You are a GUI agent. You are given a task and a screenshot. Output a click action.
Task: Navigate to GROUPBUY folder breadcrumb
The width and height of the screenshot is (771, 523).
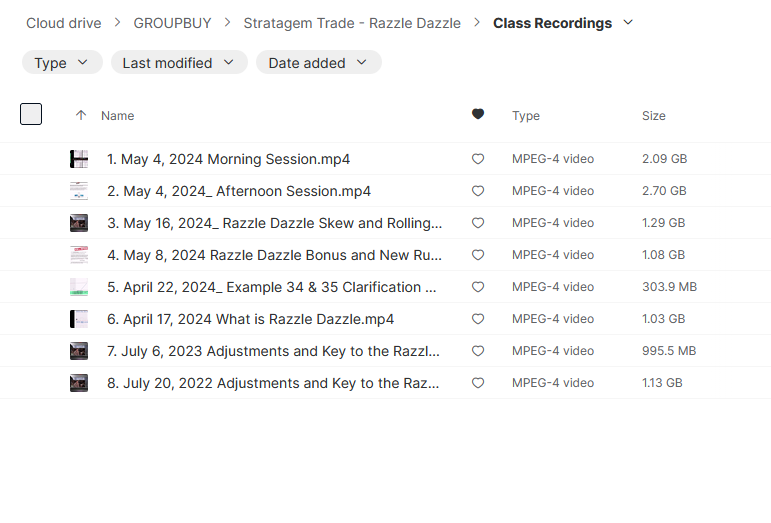tap(170, 23)
